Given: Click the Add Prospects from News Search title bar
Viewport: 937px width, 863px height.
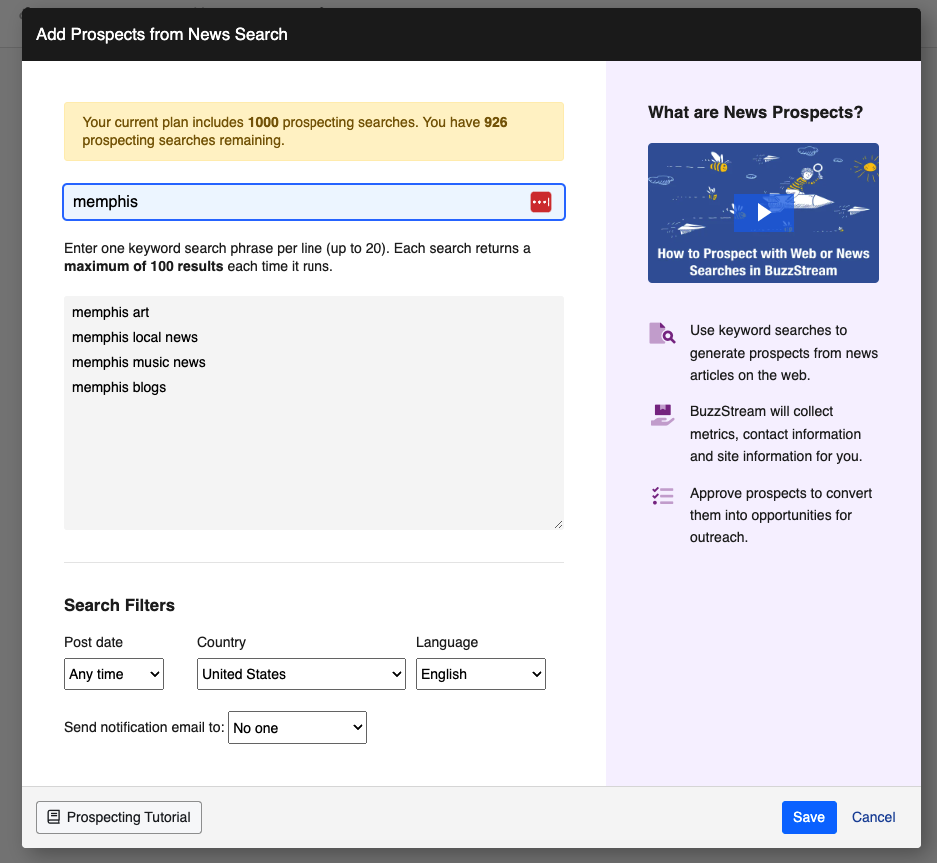Looking at the screenshot, I should coord(163,34).
